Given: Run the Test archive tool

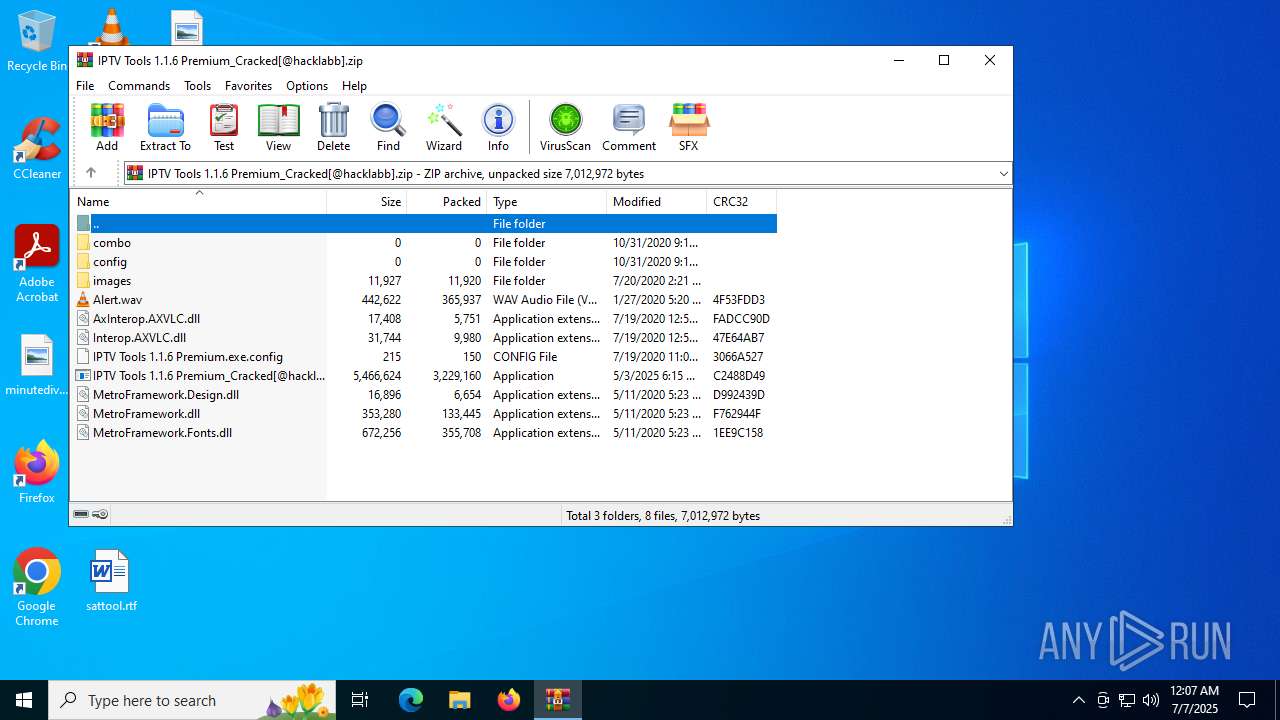Looking at the screenshot, I should click(224, 127).
